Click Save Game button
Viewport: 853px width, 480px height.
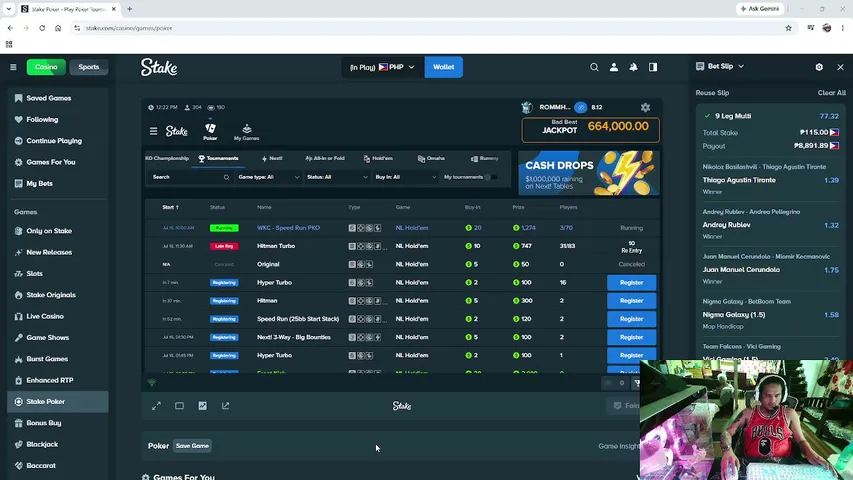192,446
